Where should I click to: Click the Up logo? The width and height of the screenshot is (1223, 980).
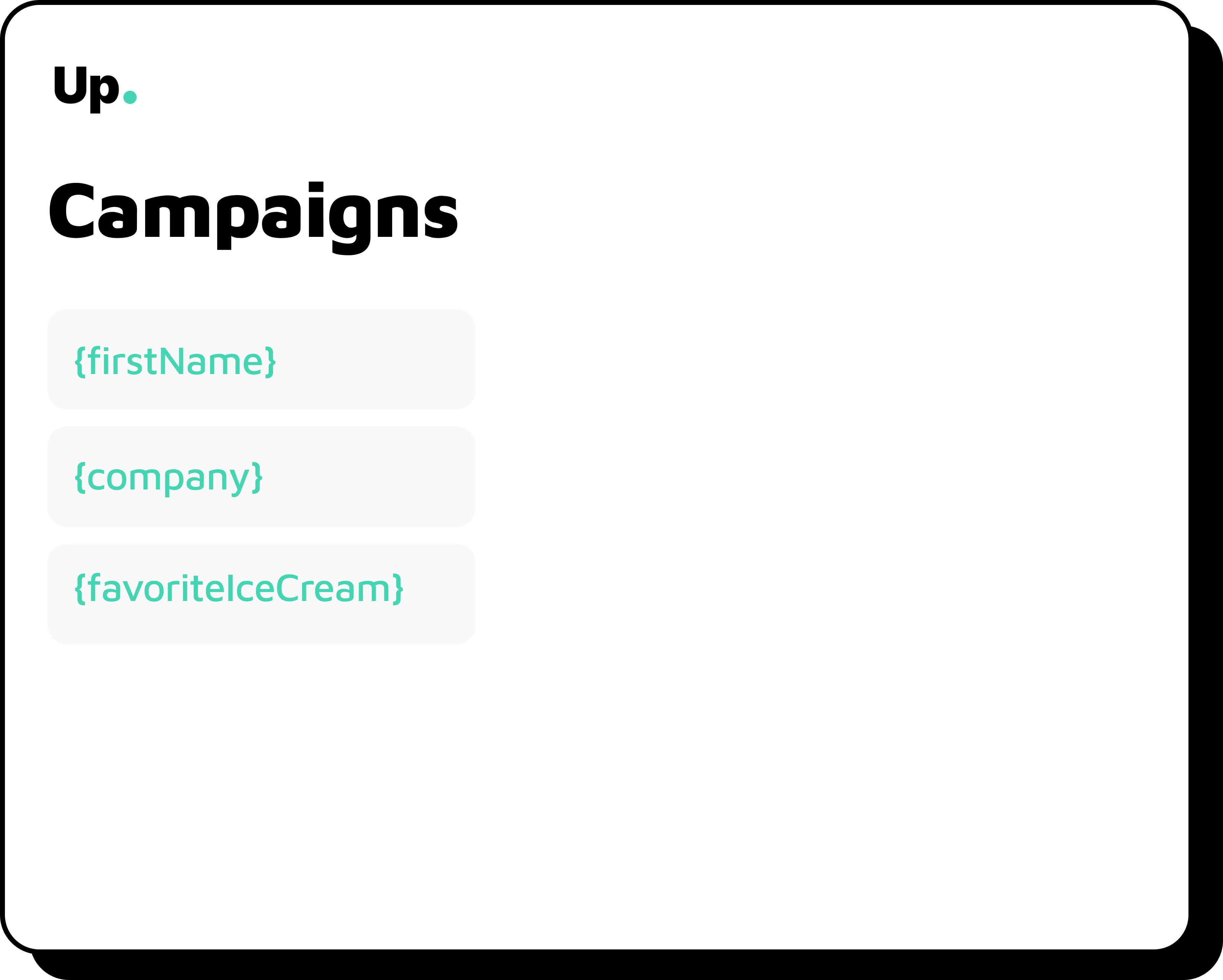95,89
